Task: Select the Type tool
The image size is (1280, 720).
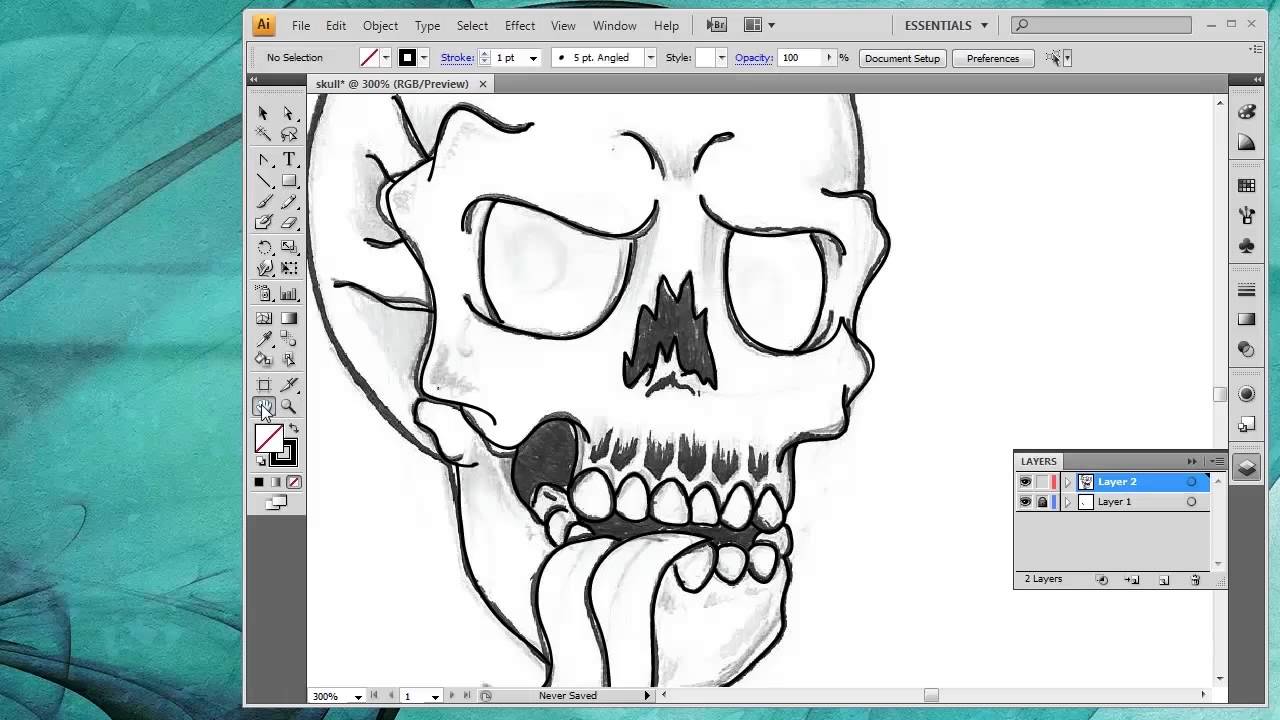Action: pyautogui.click(x=289, y=159)
